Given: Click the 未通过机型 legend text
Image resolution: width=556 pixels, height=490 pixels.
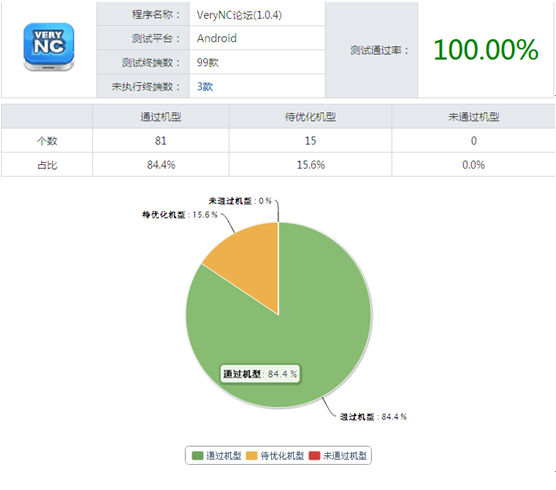Looking at the screenshot, I should [x=345, y=456].
